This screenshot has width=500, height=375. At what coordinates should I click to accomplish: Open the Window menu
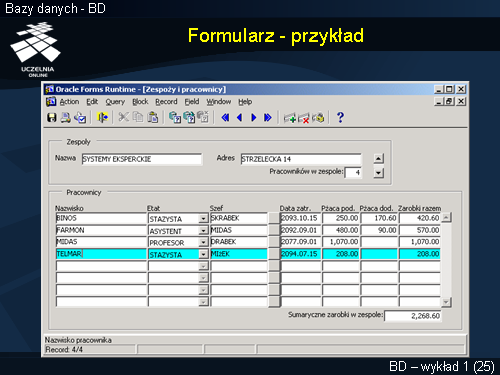tap(219, 101)
